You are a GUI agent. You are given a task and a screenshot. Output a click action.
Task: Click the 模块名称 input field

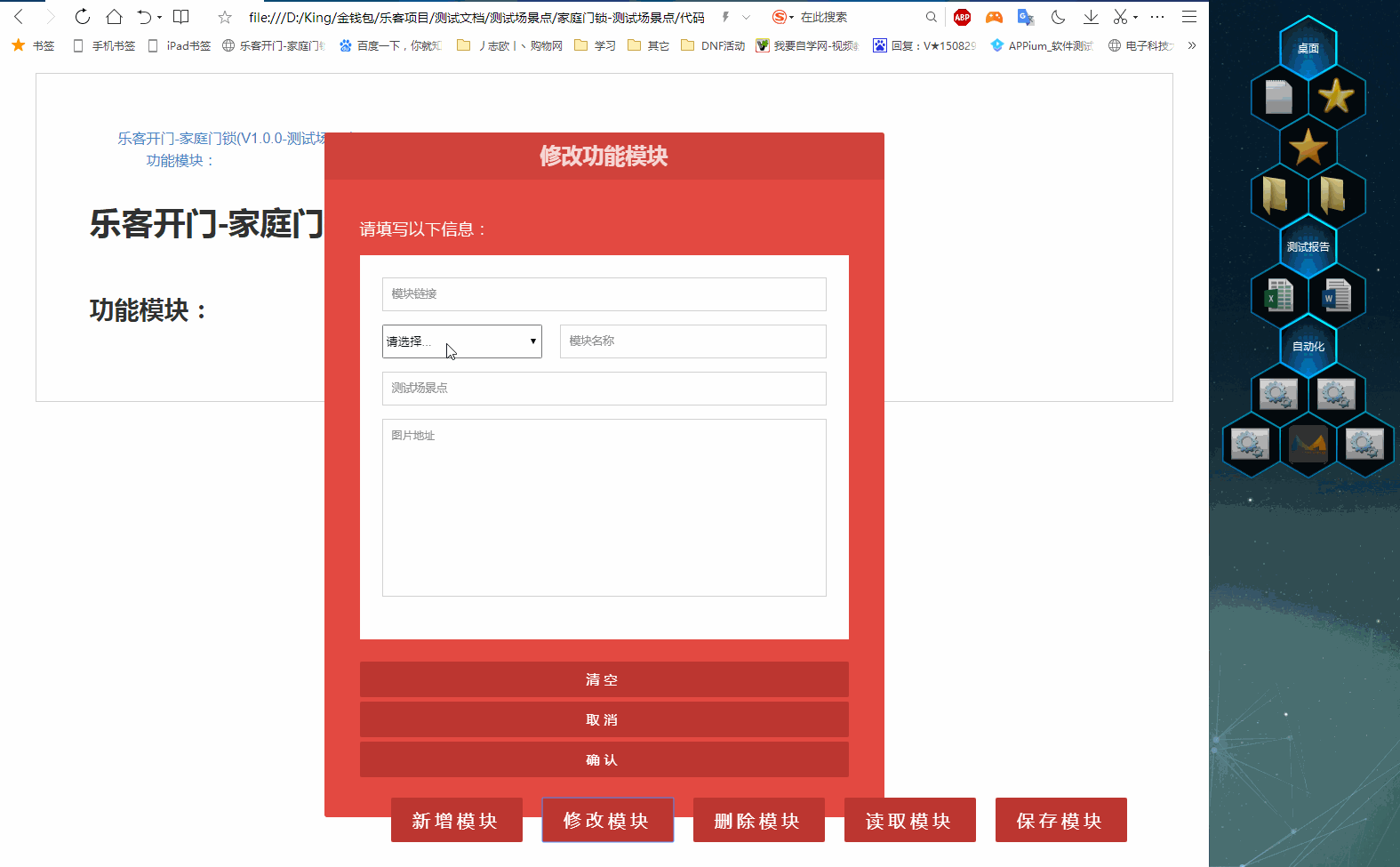tap(693, 341)
